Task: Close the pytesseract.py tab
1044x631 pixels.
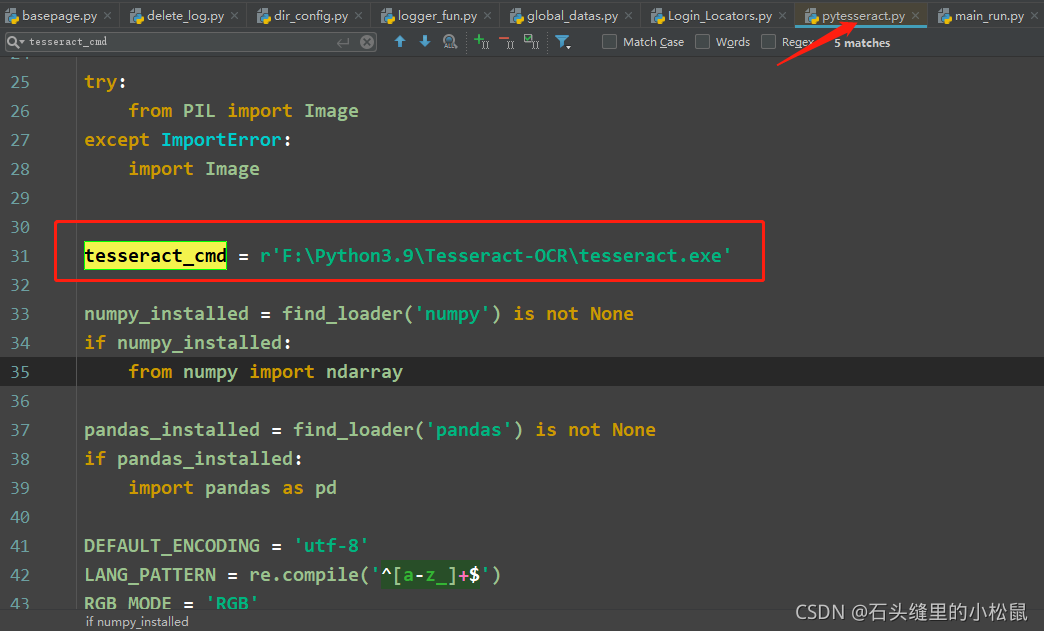Action: coord(915,15)
